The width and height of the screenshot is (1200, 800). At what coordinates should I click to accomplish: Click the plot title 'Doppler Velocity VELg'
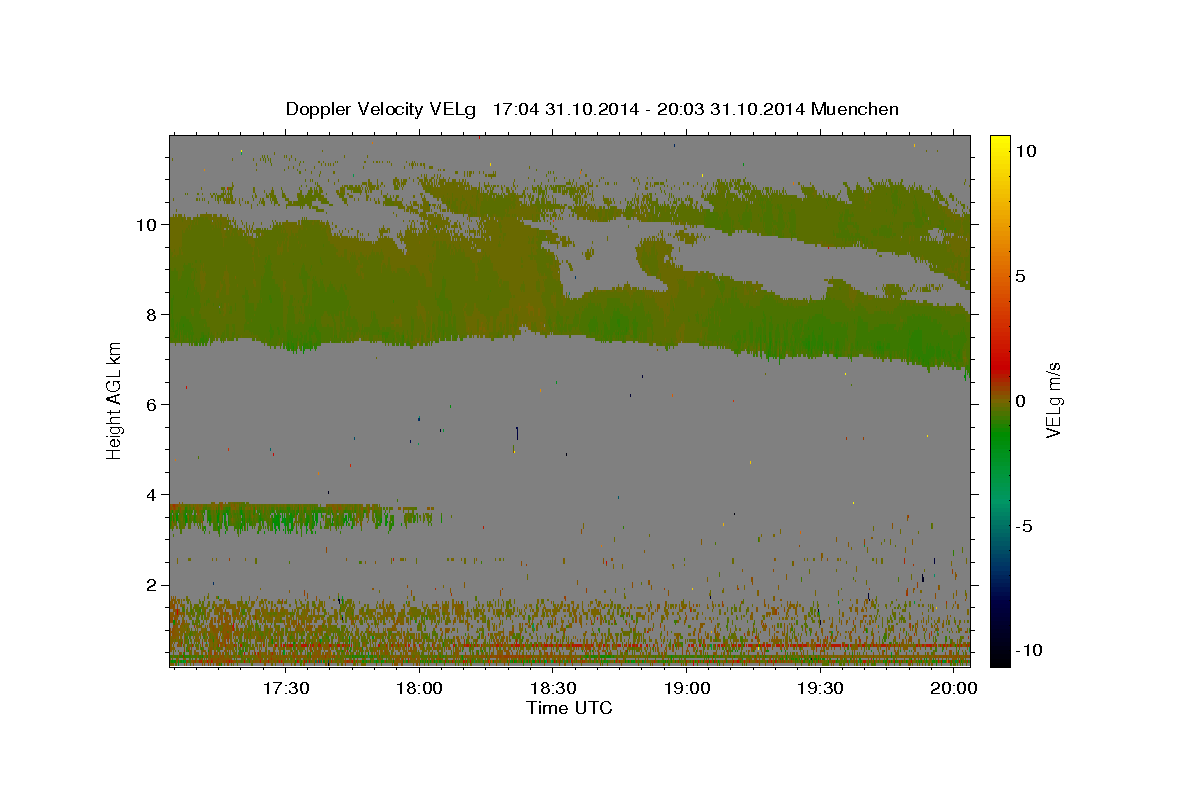[x=382, y=109]
